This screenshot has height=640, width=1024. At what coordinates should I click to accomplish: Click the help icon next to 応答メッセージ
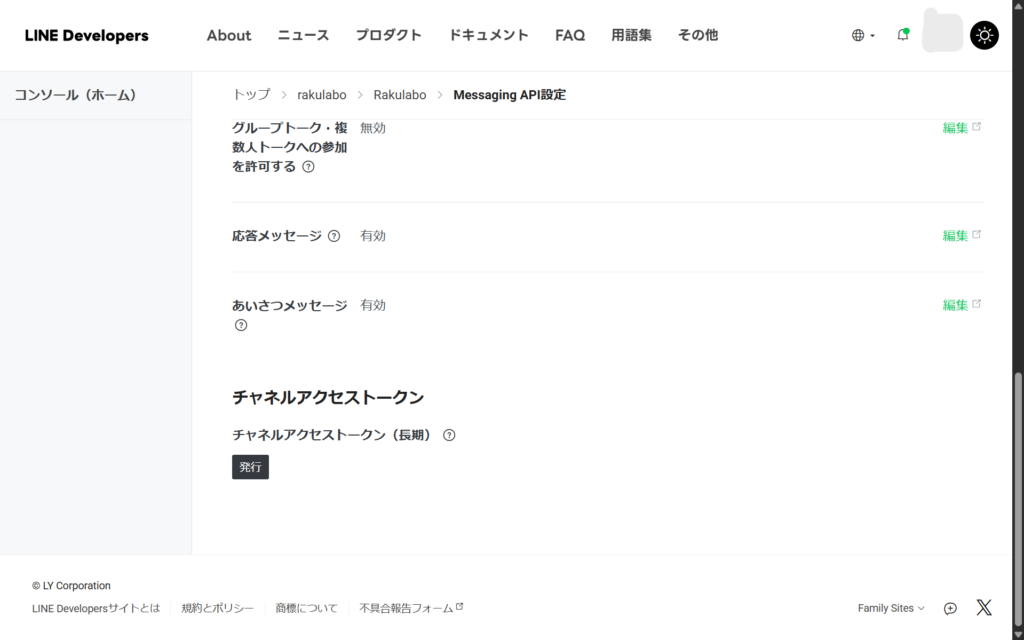point(334,236)
